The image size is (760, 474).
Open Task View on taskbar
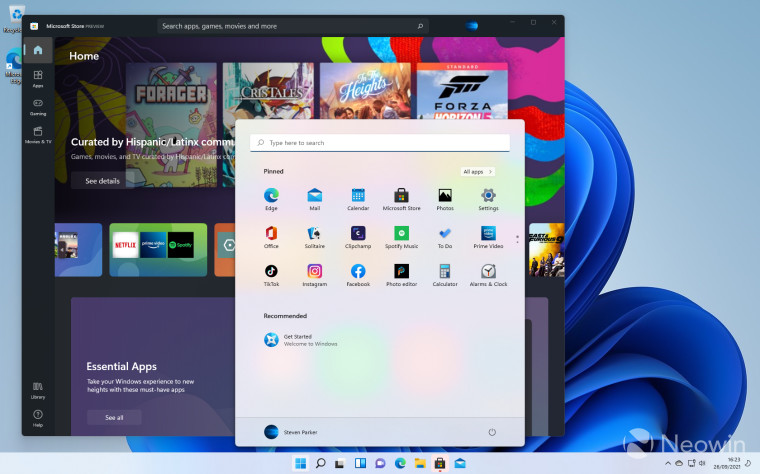coord(340,463)
